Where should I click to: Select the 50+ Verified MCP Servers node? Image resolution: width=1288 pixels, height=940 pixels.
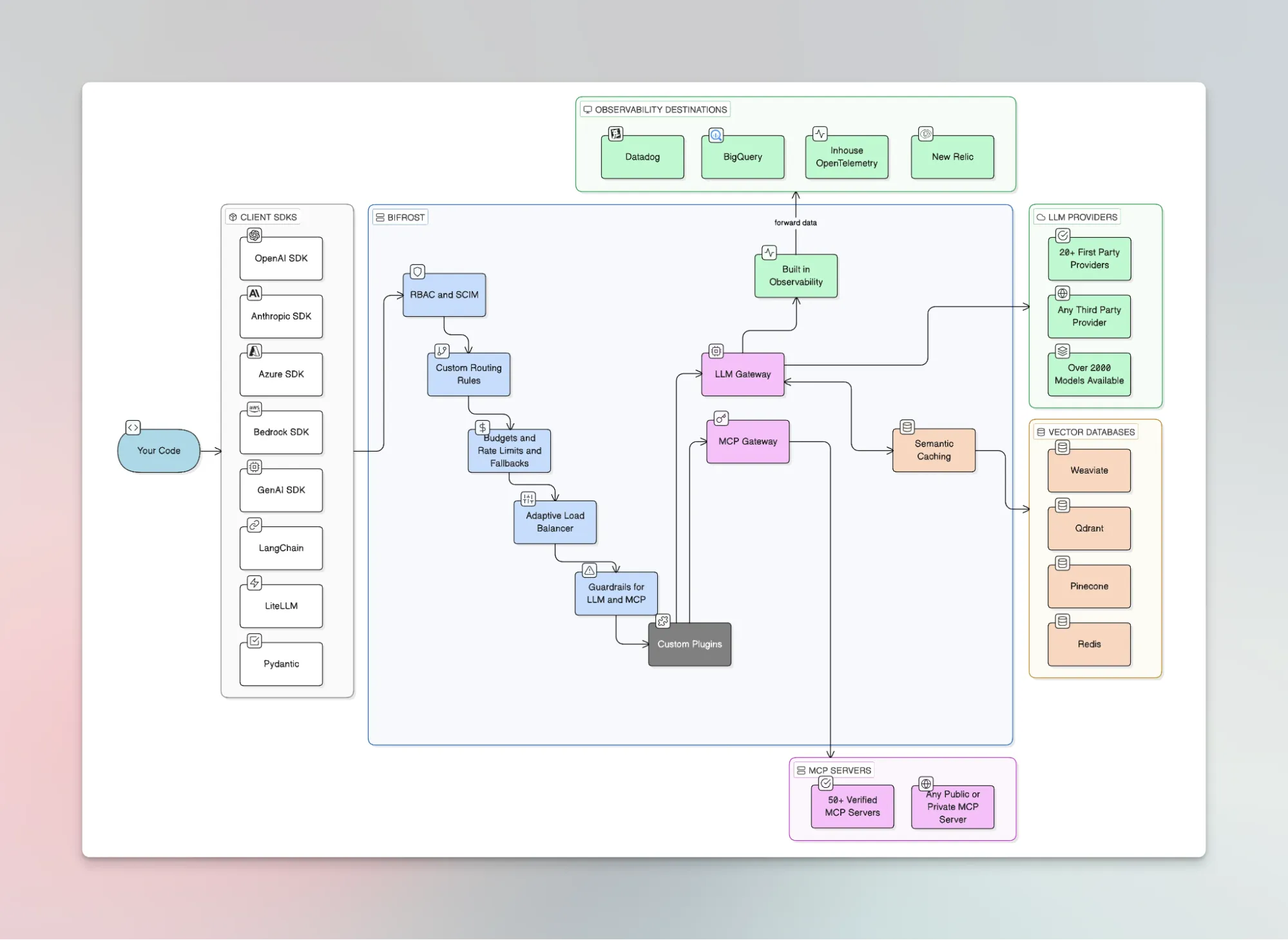point(852,807)
